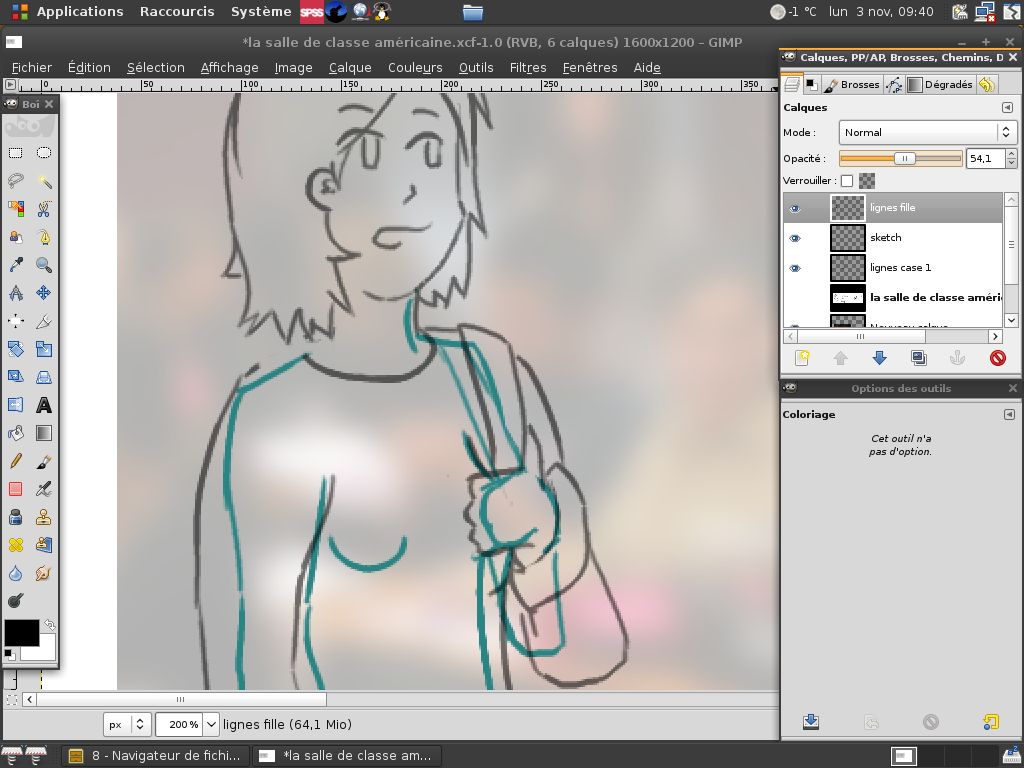This screenshot has height=768, width=1024.
Task: Switch to the Brosses tab
Action: tap(852, 84)
